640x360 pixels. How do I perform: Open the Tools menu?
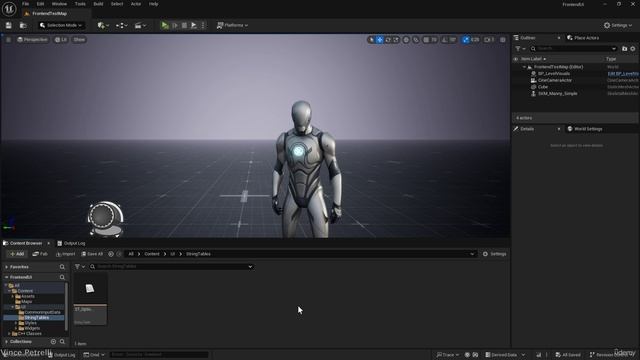80,4
